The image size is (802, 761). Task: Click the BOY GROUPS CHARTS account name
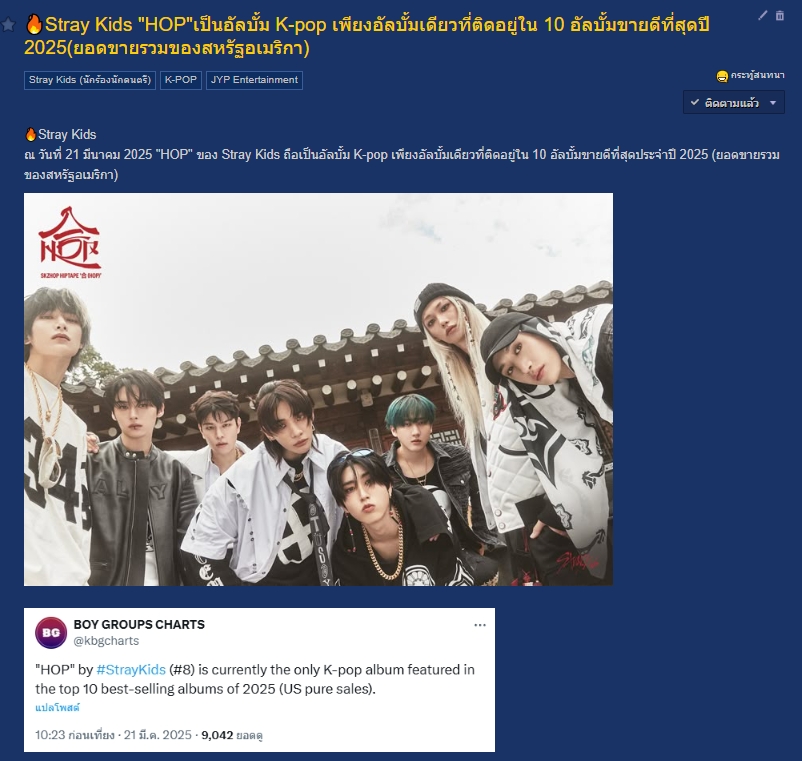tap(139, 624)
